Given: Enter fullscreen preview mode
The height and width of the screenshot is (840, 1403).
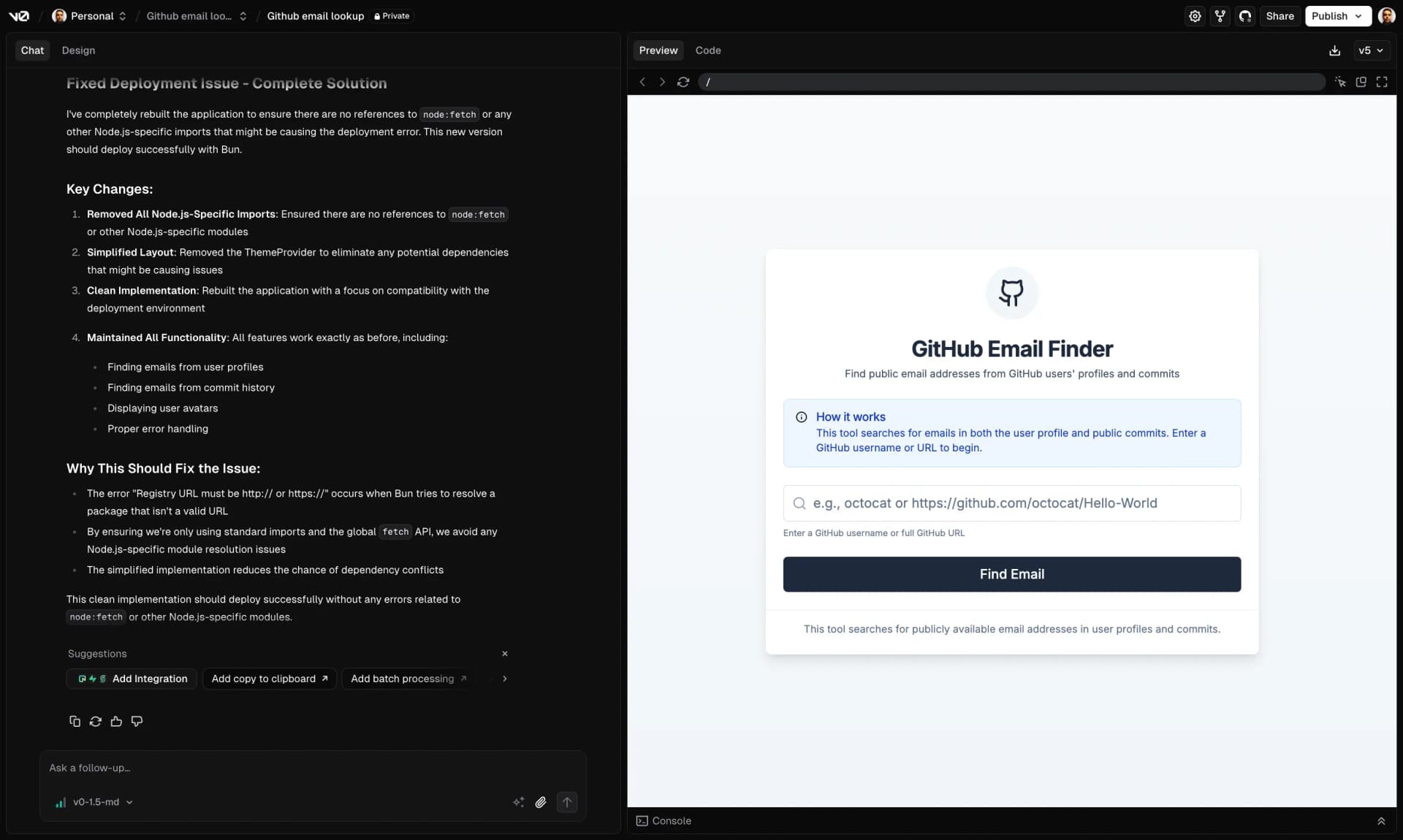Looking at the screenshot, I should tap(1382, 82).
